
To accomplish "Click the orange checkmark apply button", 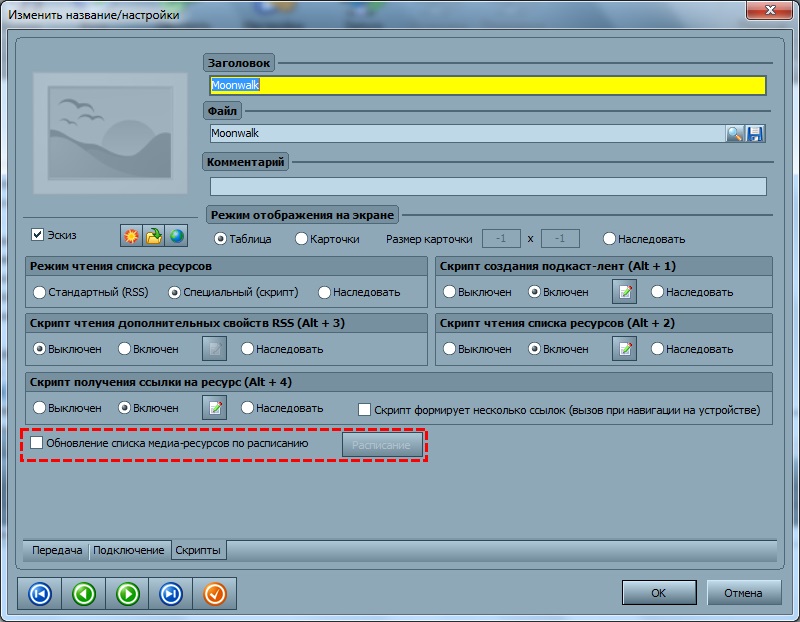I will 215,594.
